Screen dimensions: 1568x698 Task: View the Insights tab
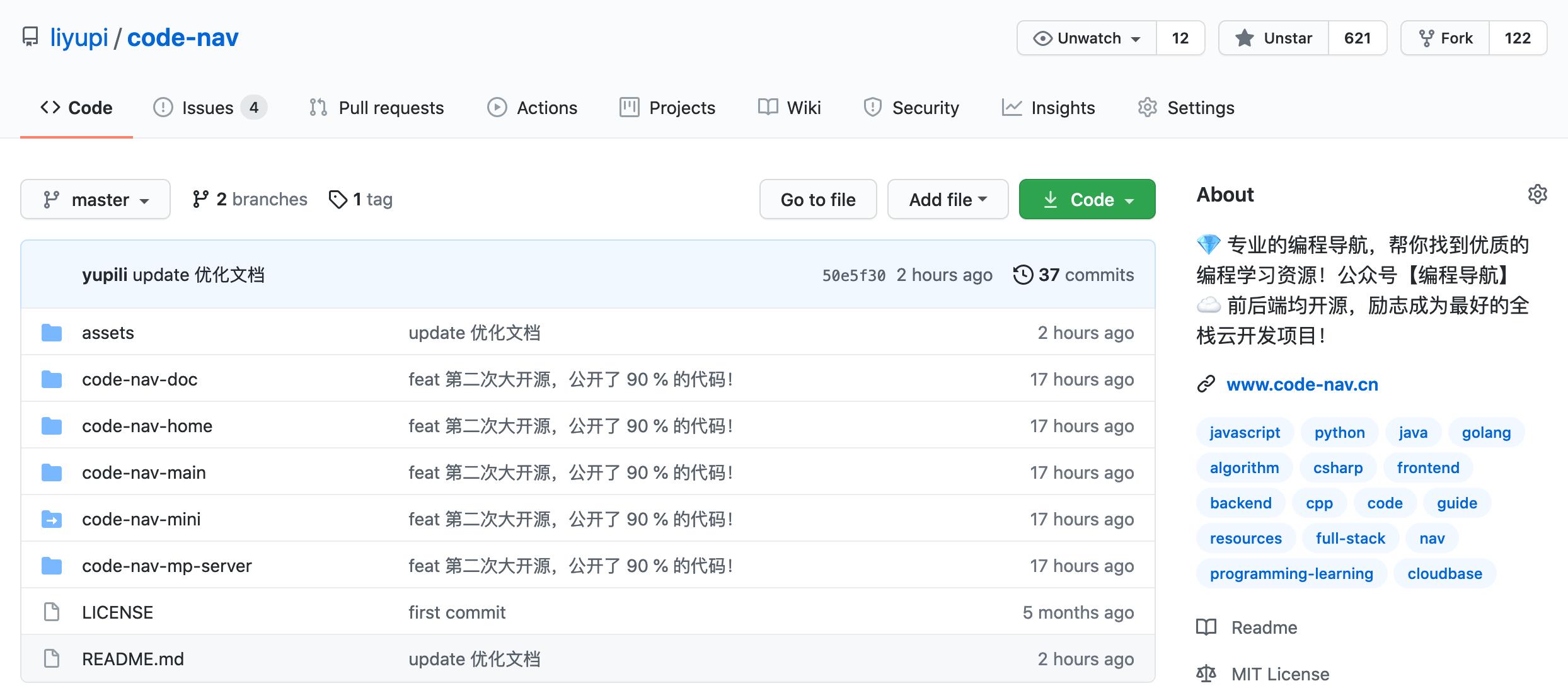[1048, 108]
